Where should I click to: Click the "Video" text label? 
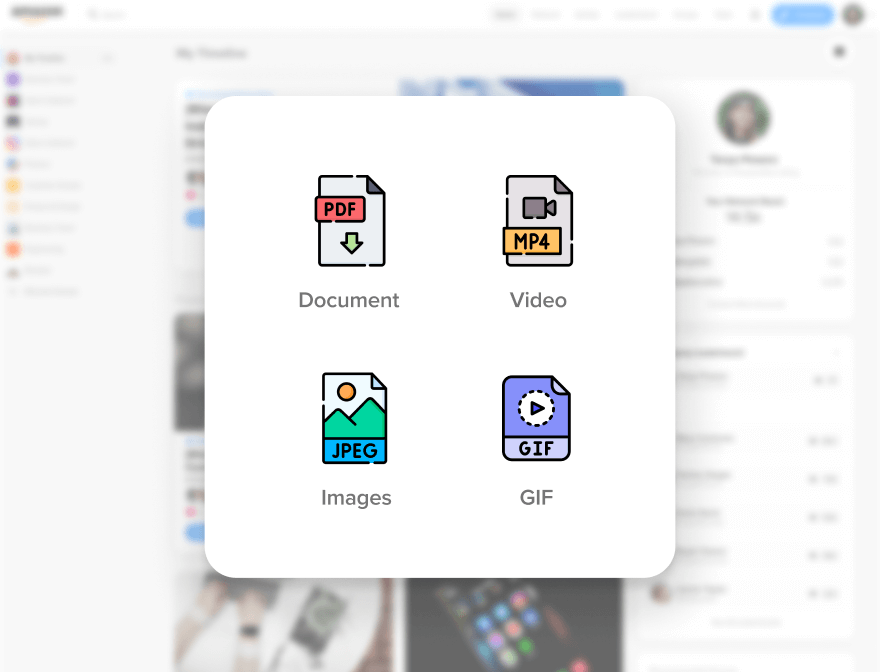[x=538, y=300]
